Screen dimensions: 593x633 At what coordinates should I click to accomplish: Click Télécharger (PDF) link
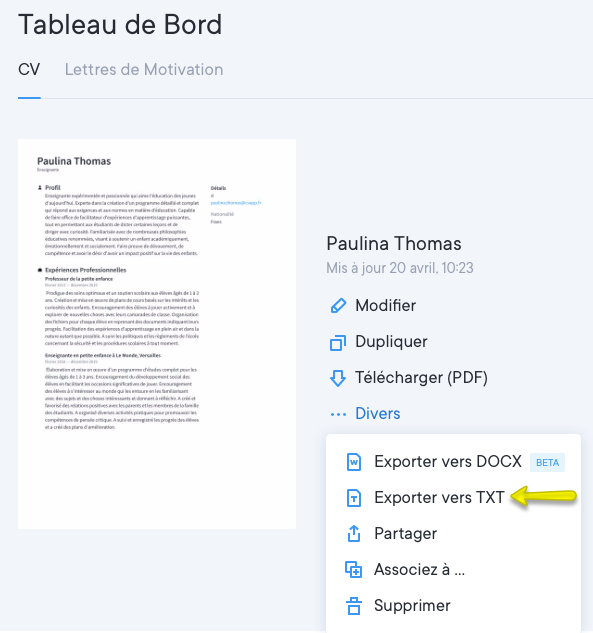[421, 378]
